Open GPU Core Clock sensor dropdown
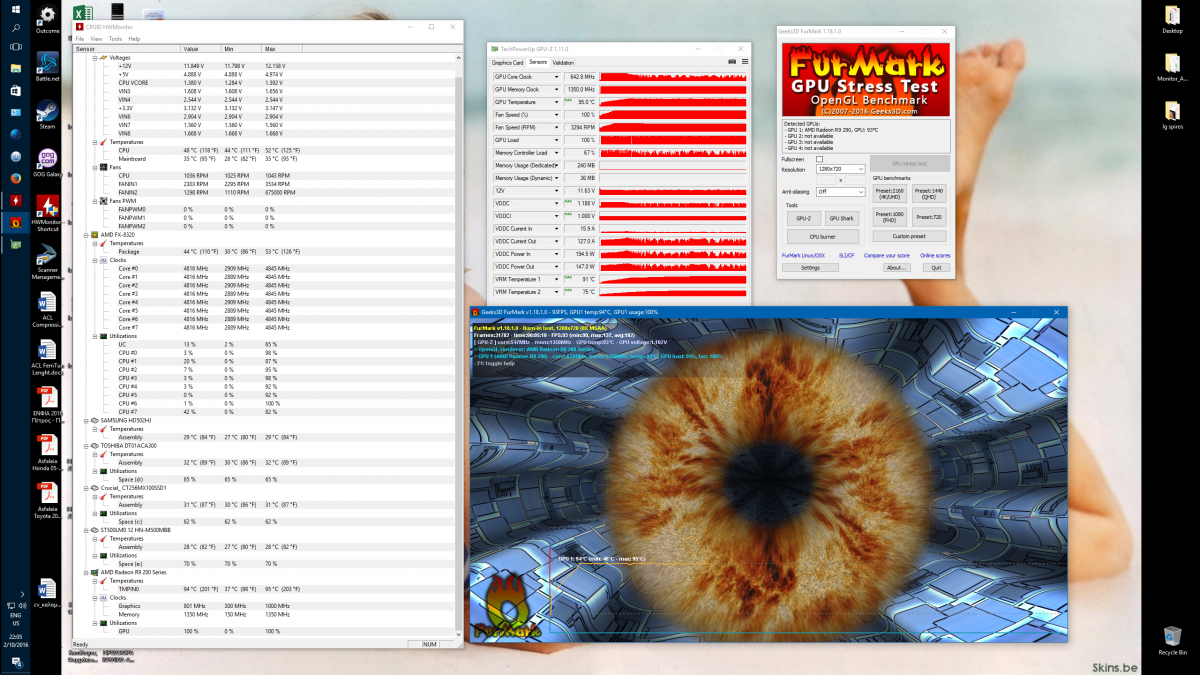Viewport: 1200px width, 675px height. pos(558,76)
